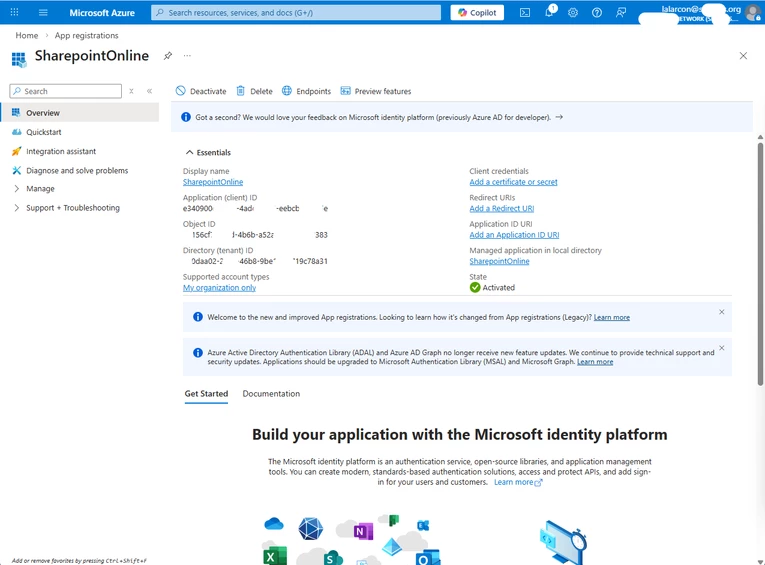View notifications bell icon
This screenshot has width=765, height=565.
(x=549, y=12)
